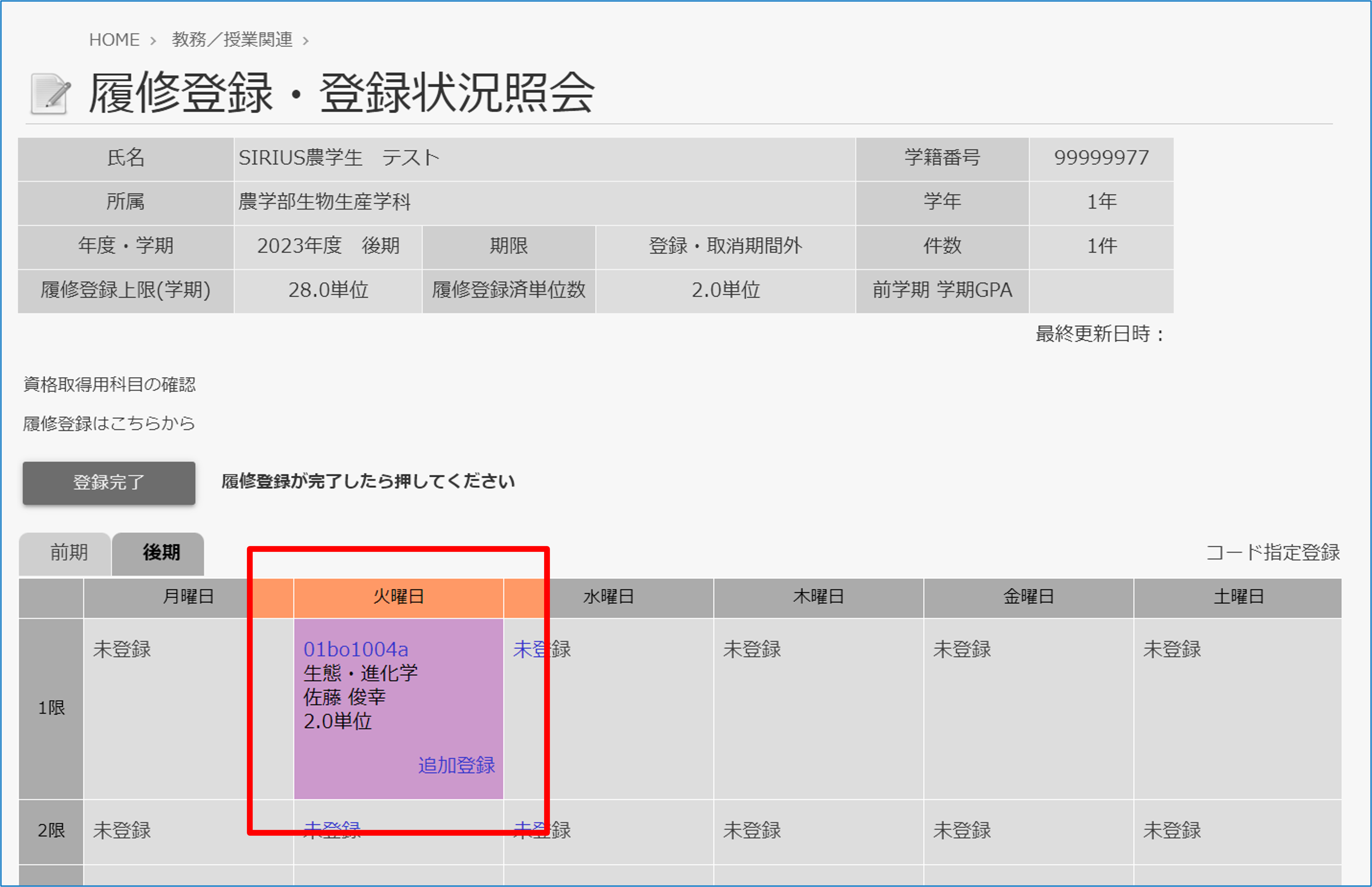Click the 最終更新日時 label
Screen dimensions: 1372x887
pyautogui.click(x=1100, y=334)
